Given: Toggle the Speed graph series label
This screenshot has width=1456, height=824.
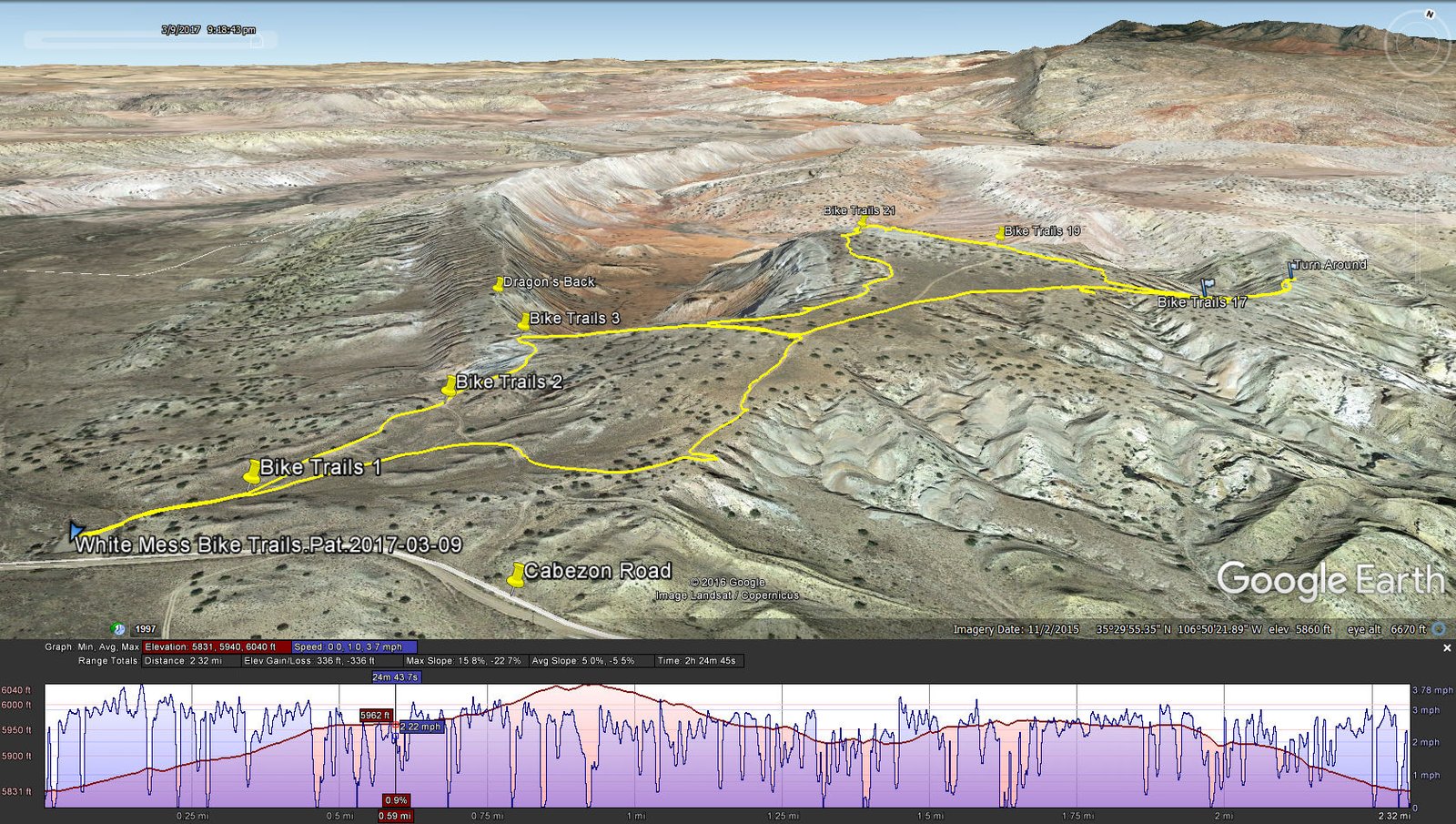Looking at the screenshot, I should pos(355,646).
